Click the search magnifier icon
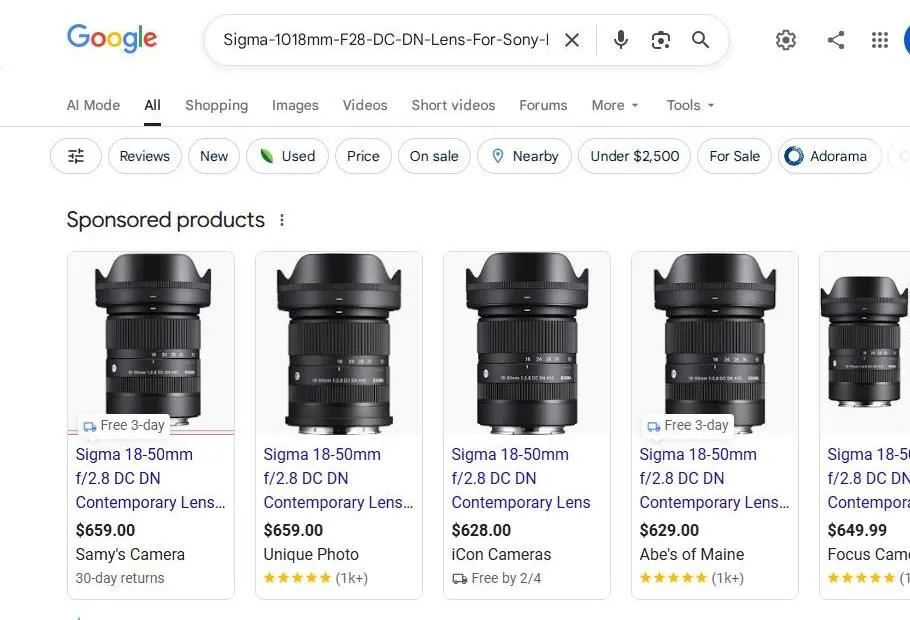The image size is (910, 620). pyautogui.click(x=700, y=40)
